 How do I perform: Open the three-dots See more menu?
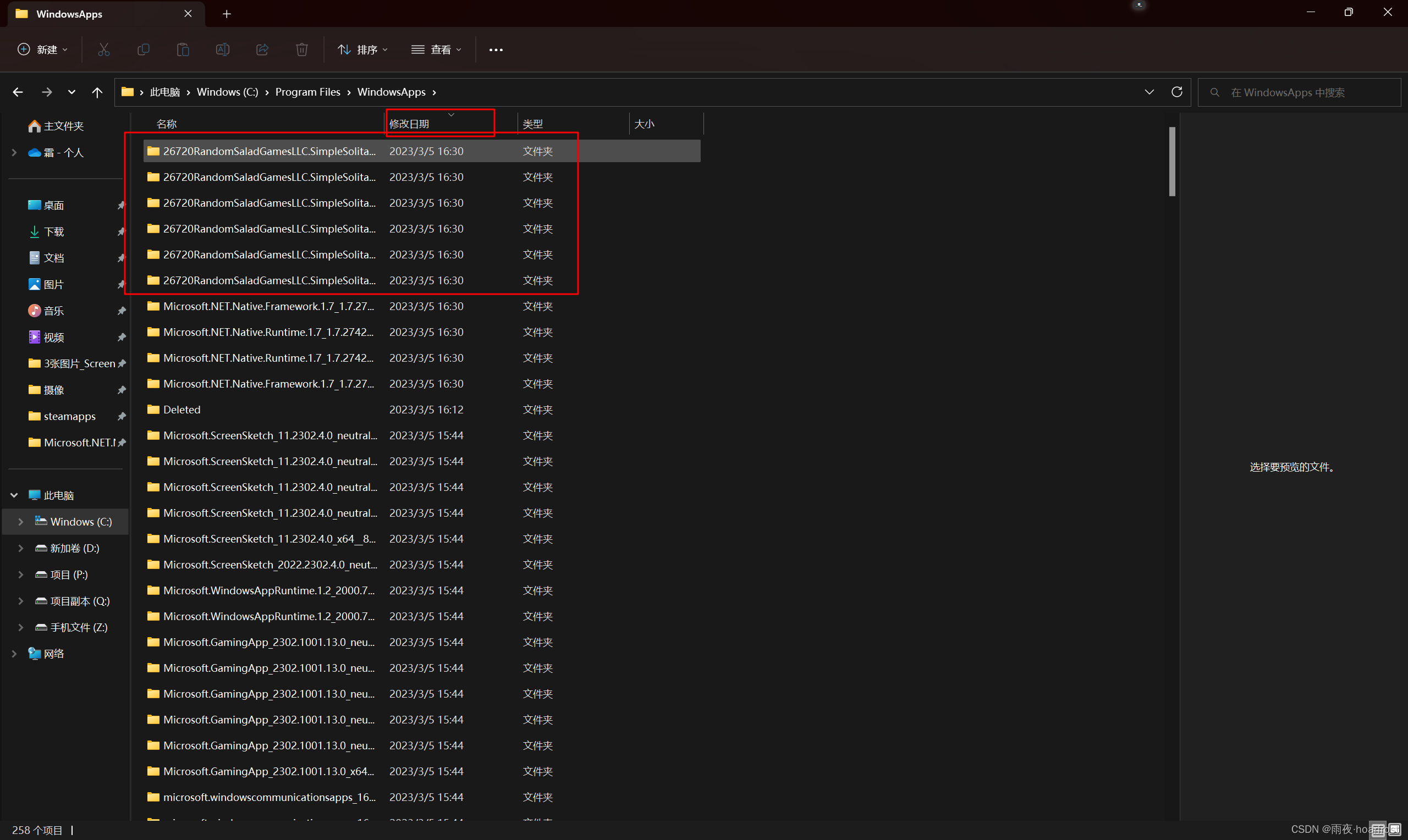(x=496, y=50)
